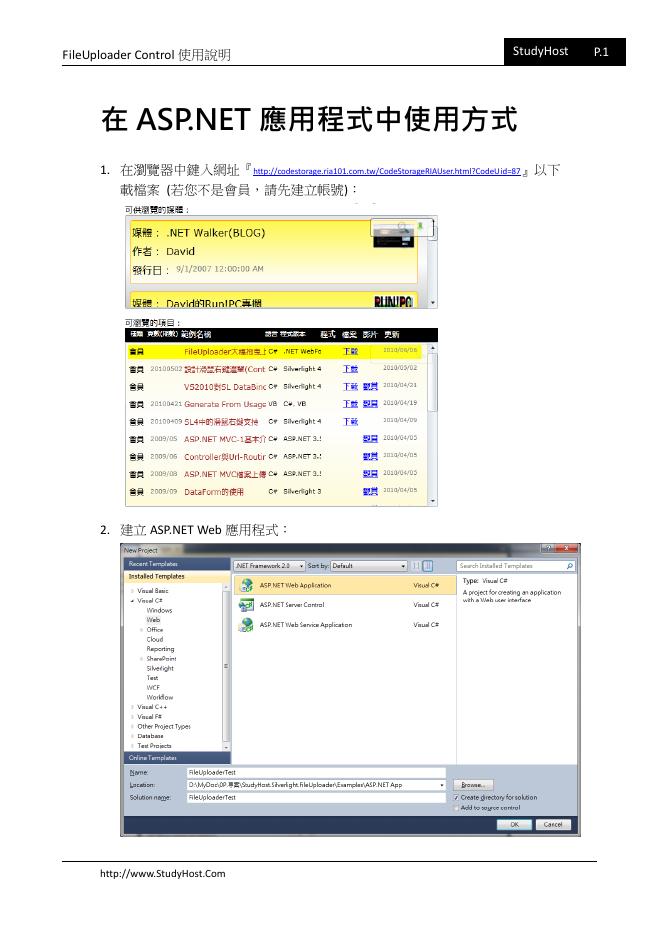Click the search magnifier in Search Installed Templates
662x936 pixels.
coord(569,565)
